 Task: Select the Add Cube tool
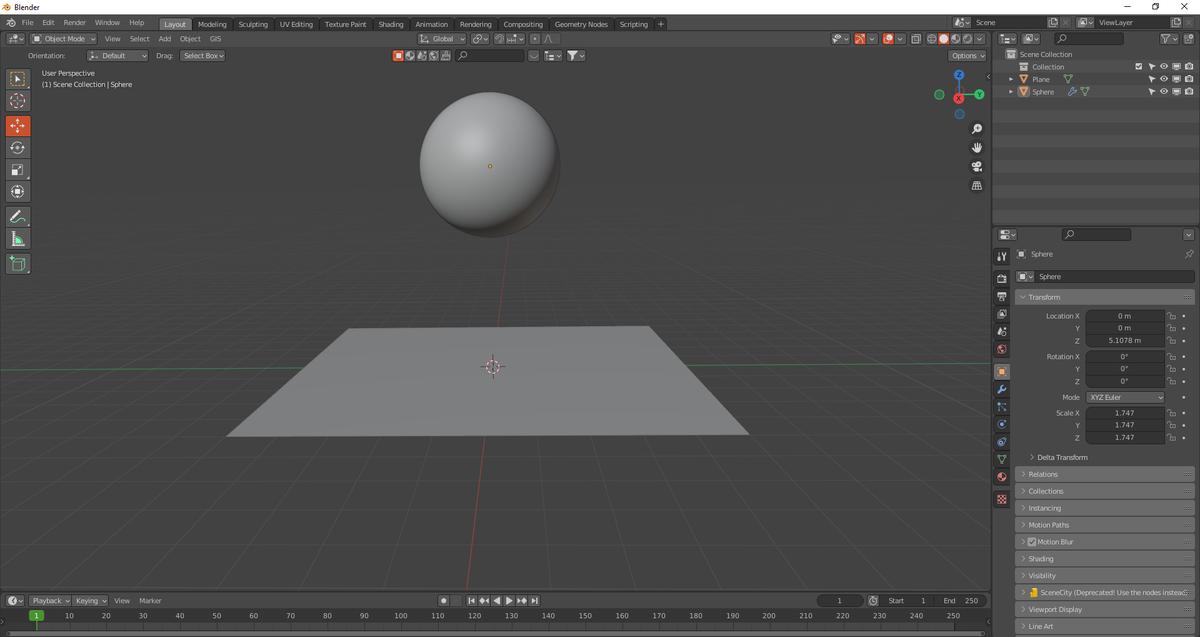click(18, 264)
